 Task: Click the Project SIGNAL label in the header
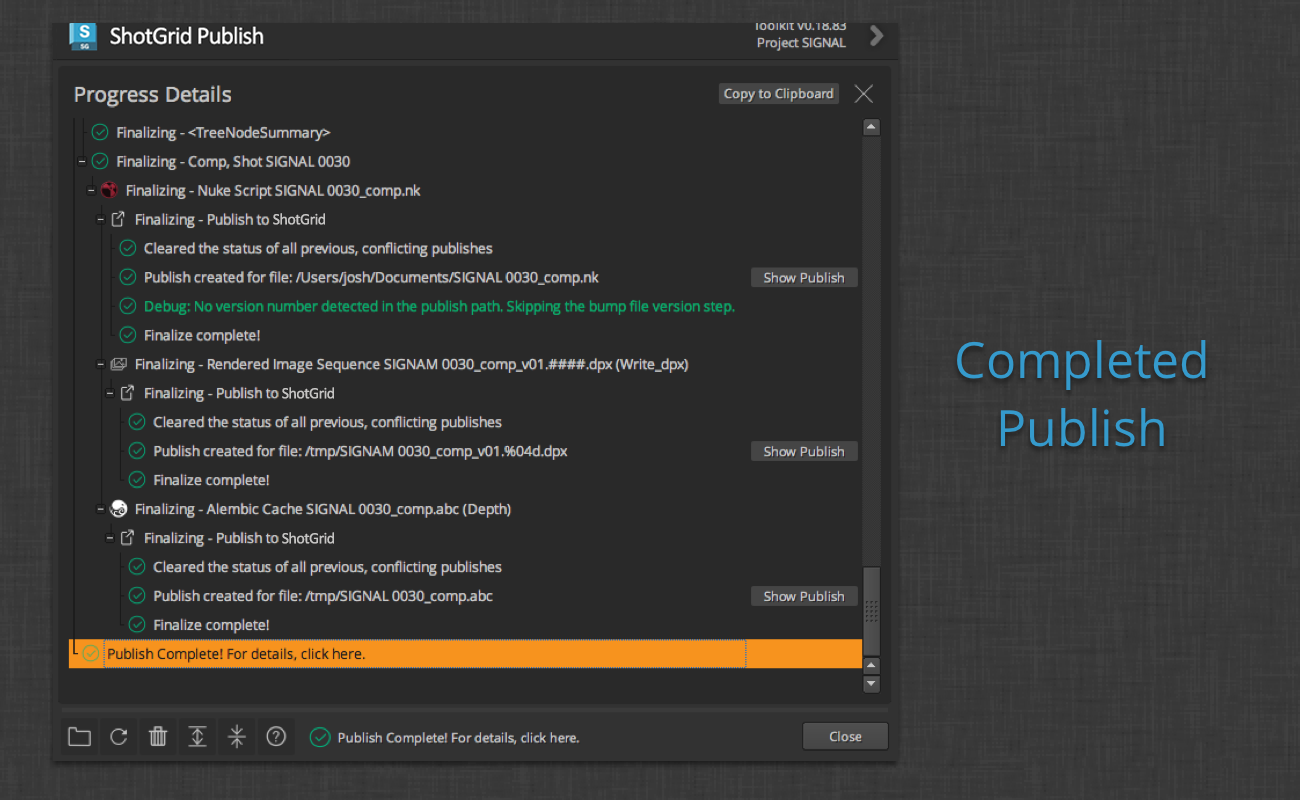tap(801, 43)
